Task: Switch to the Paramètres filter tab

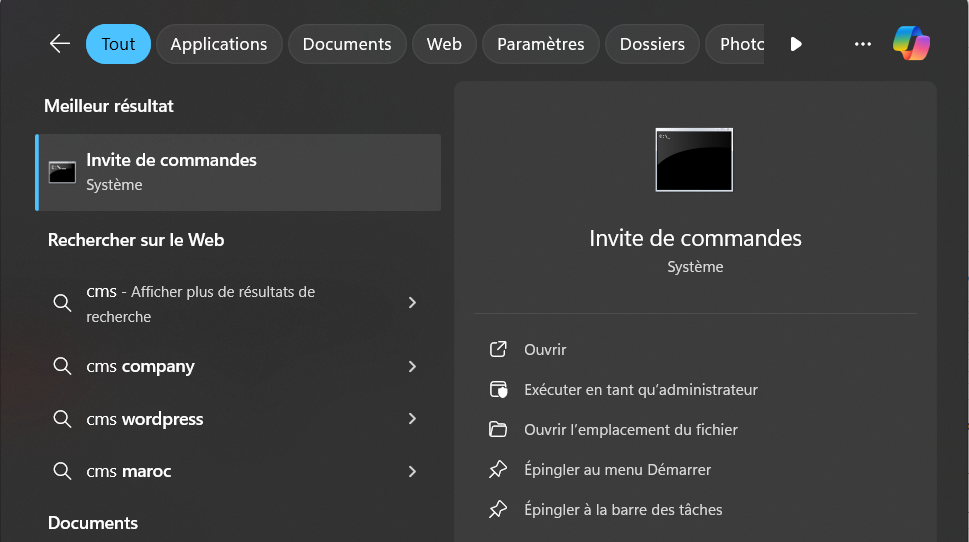Action: point(540,44)
